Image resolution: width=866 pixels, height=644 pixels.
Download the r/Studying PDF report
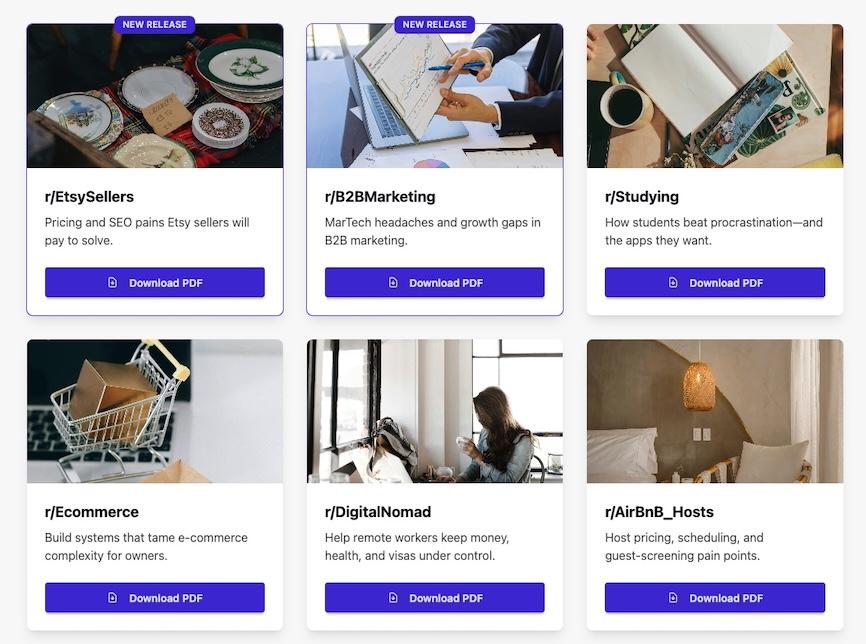click(715, 282)
